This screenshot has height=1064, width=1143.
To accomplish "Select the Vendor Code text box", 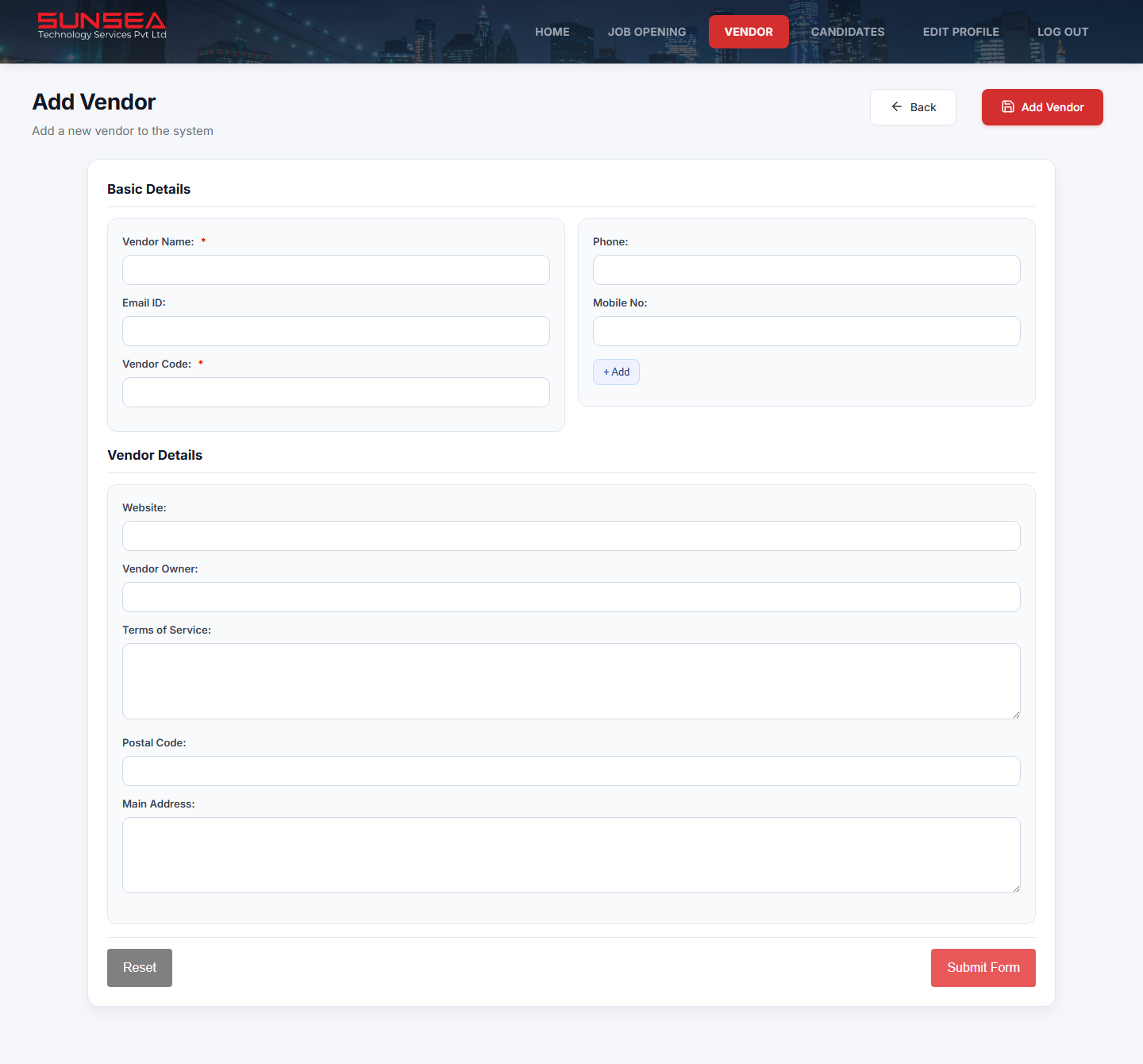I will 335,391.
